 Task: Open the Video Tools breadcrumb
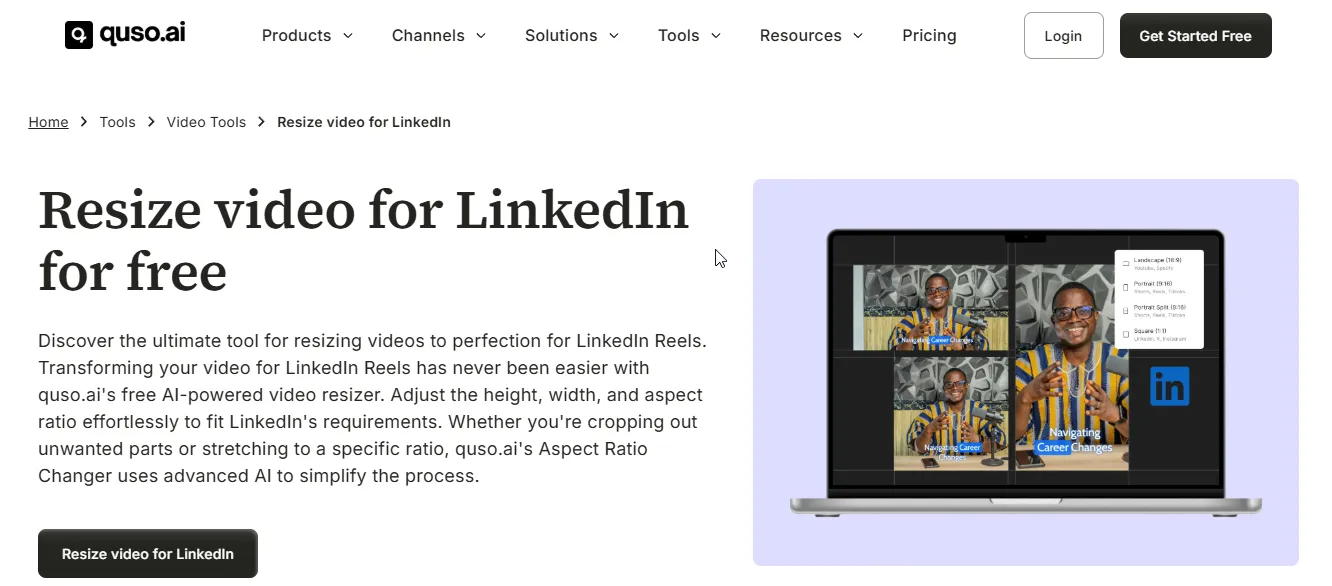[206, 122]
